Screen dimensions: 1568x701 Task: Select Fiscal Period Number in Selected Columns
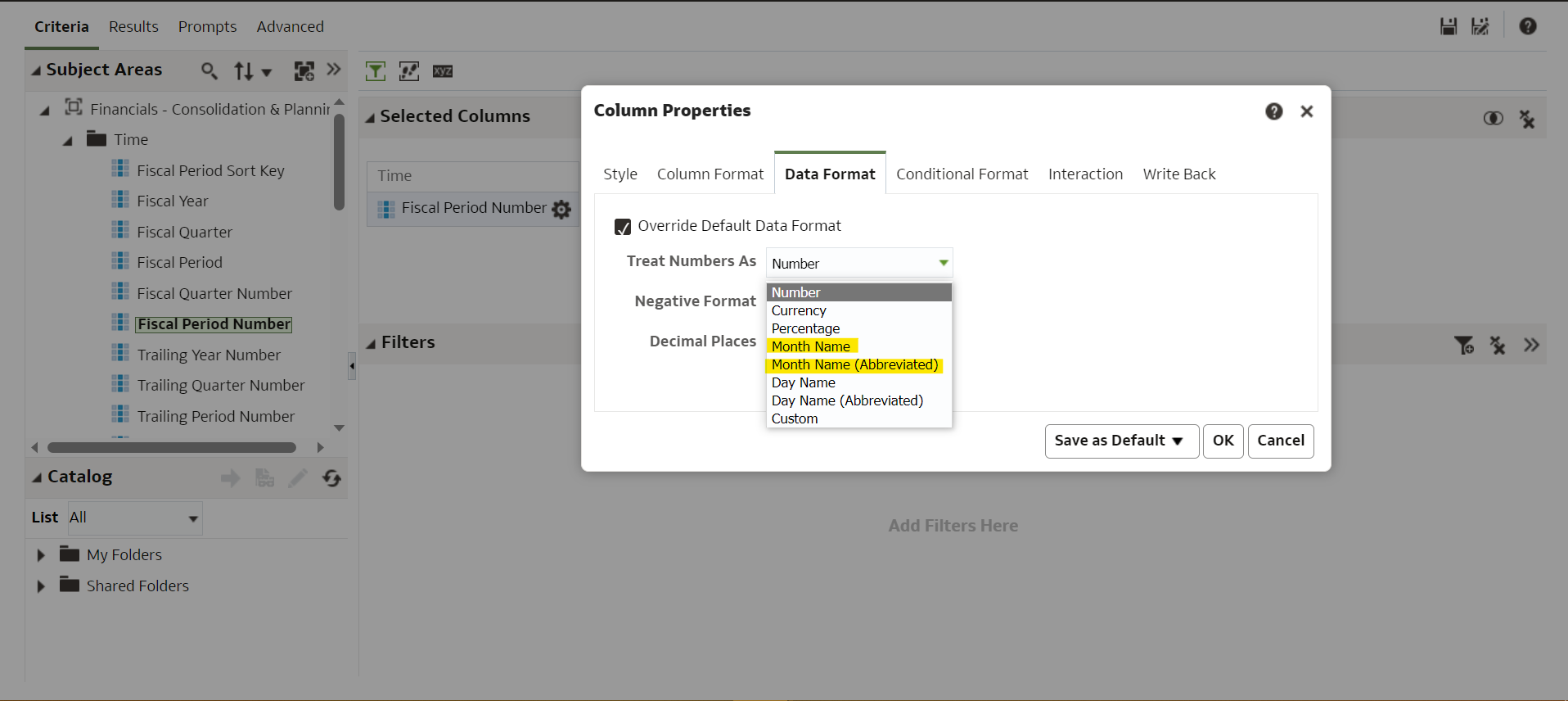coord(474,209)
